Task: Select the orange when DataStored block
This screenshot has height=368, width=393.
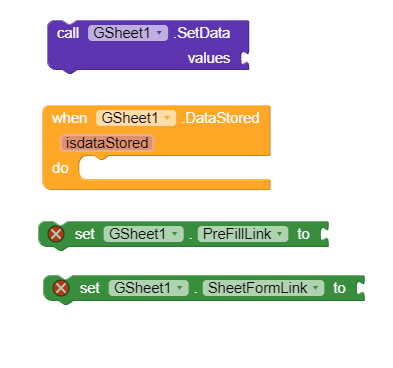Action: tap(156, 148)
